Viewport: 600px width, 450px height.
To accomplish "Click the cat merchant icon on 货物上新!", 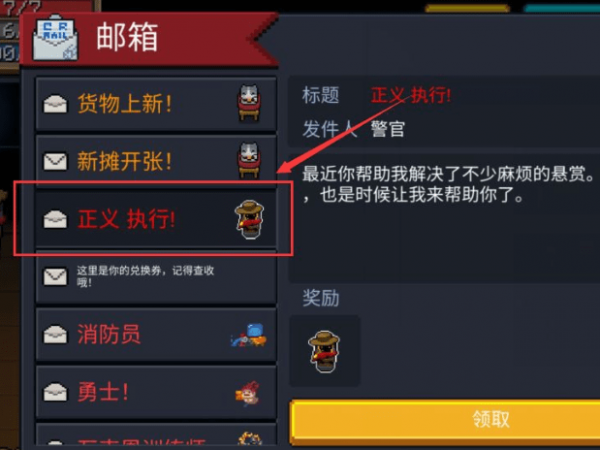I will (x=249, y=103).
